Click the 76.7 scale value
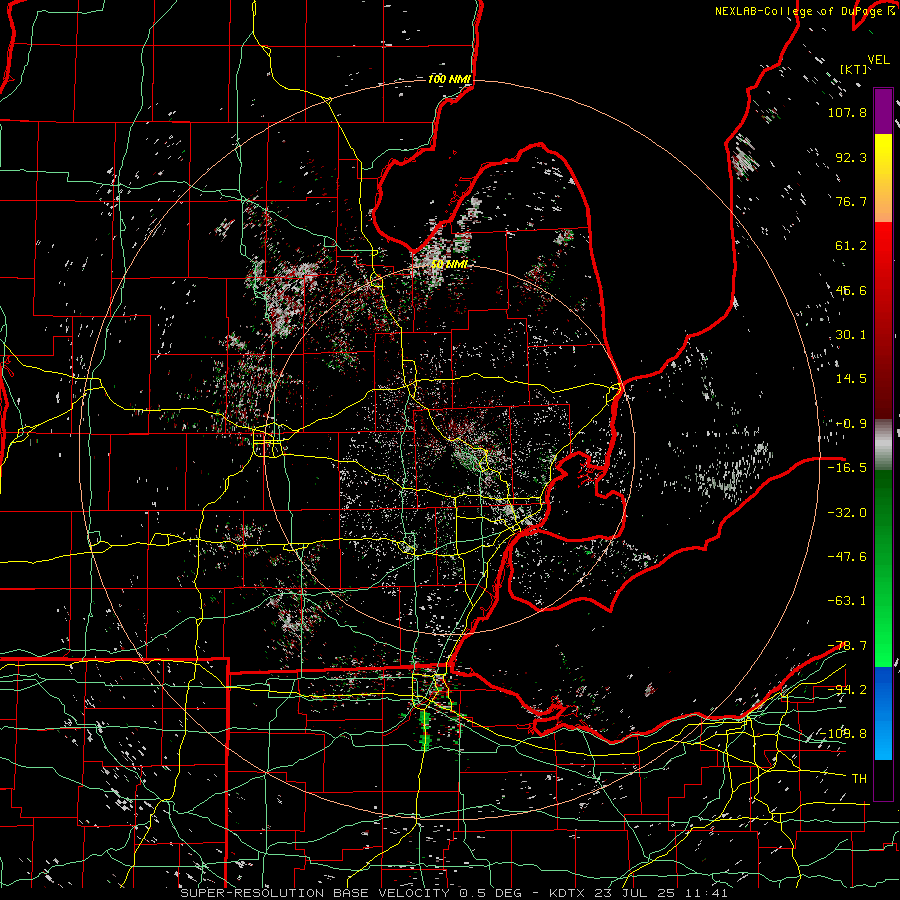The height and width of the screenshot is (900, 900). pyautogui.click(x=851, y=201)
